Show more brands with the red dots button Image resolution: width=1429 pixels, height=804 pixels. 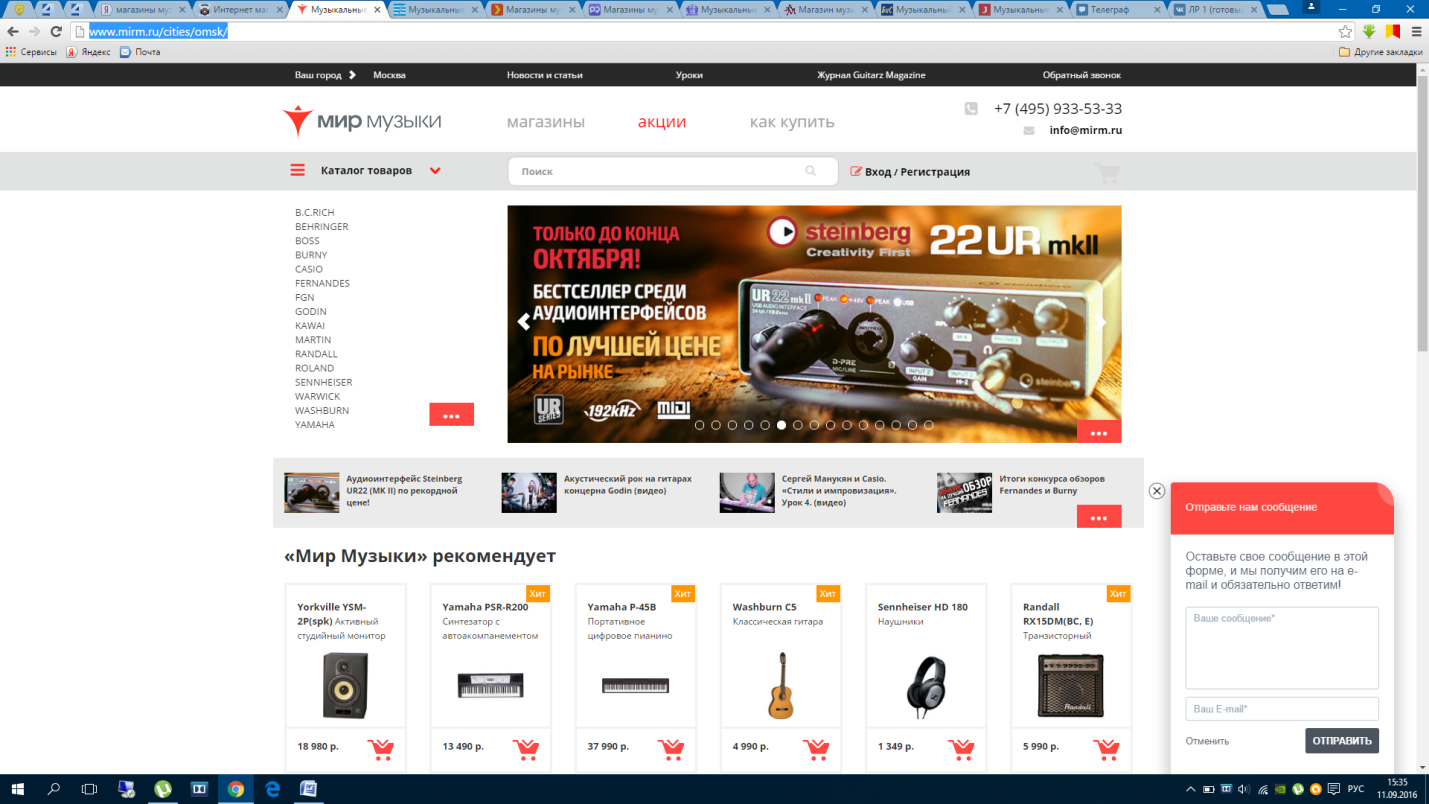click(451, 415)
